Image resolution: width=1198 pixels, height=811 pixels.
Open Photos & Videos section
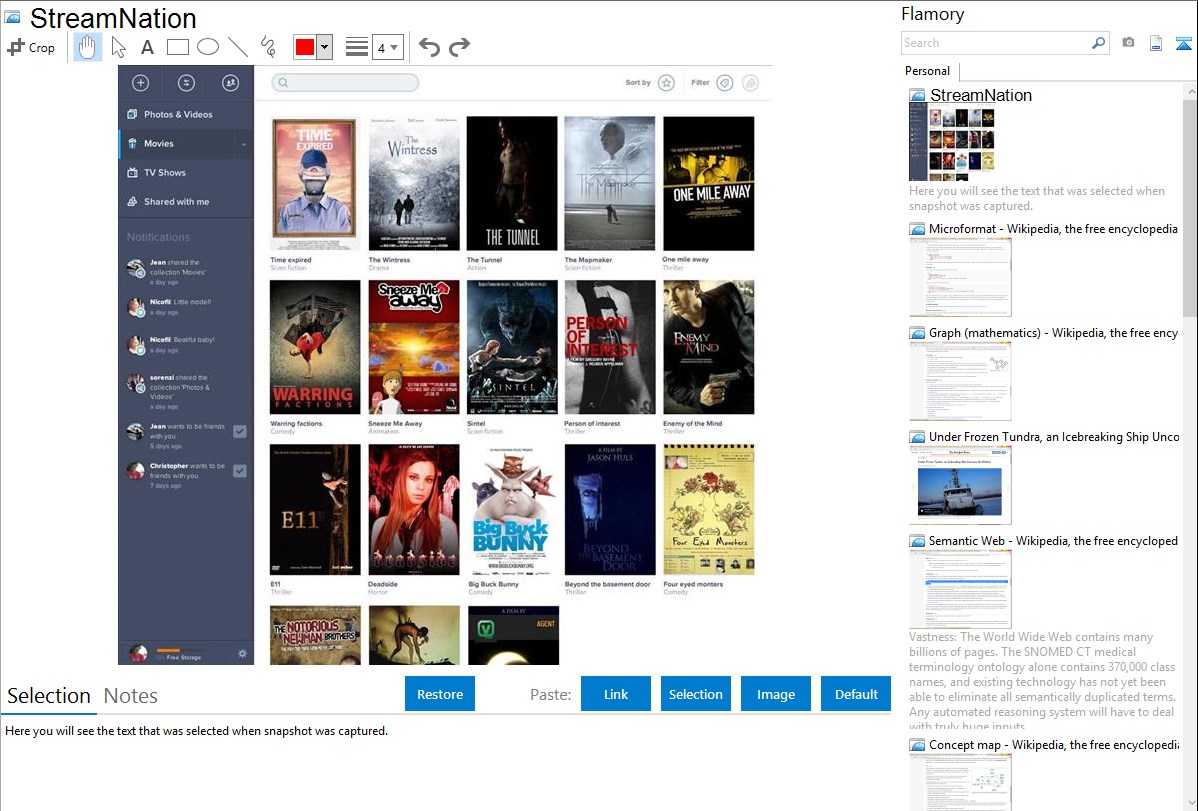tap(186, 115)
